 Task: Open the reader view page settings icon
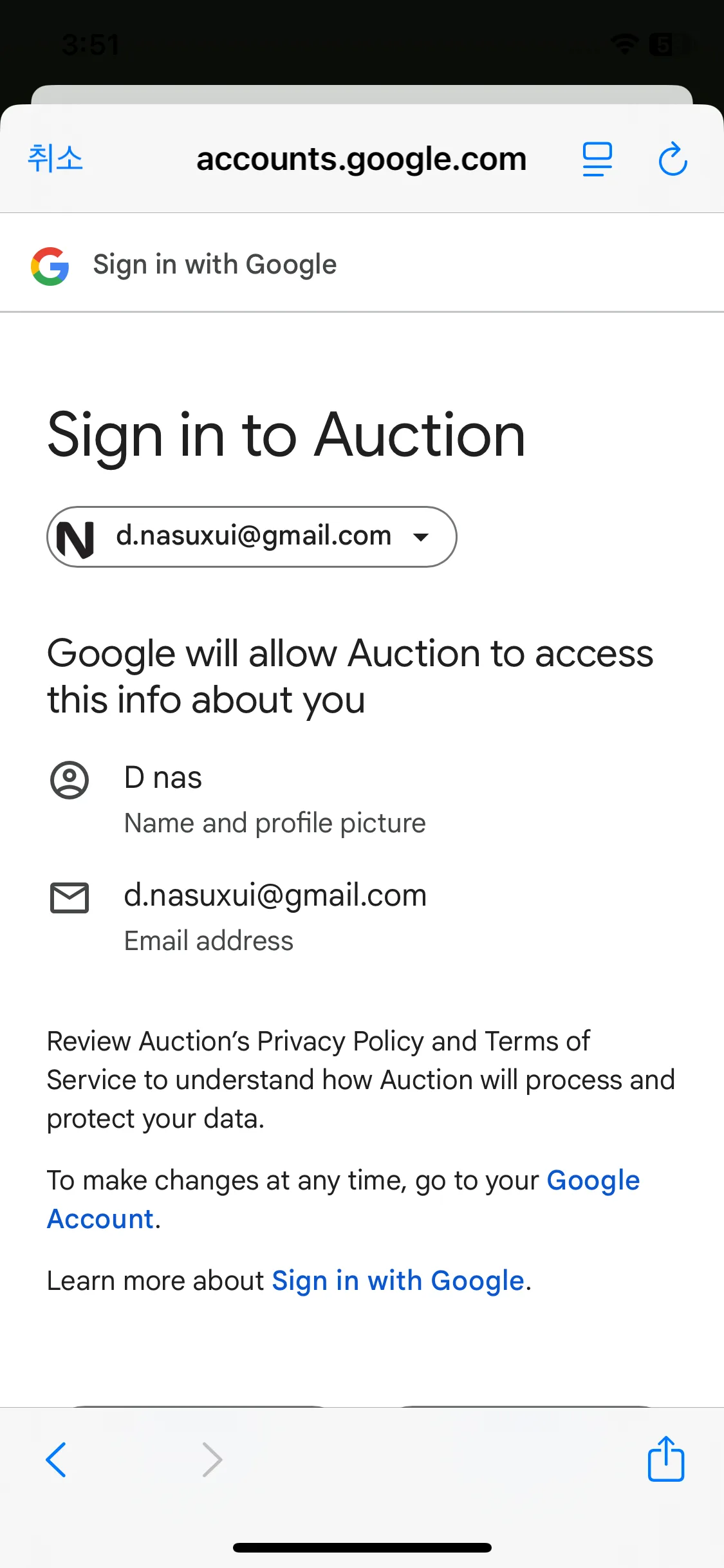coord(597,159)
